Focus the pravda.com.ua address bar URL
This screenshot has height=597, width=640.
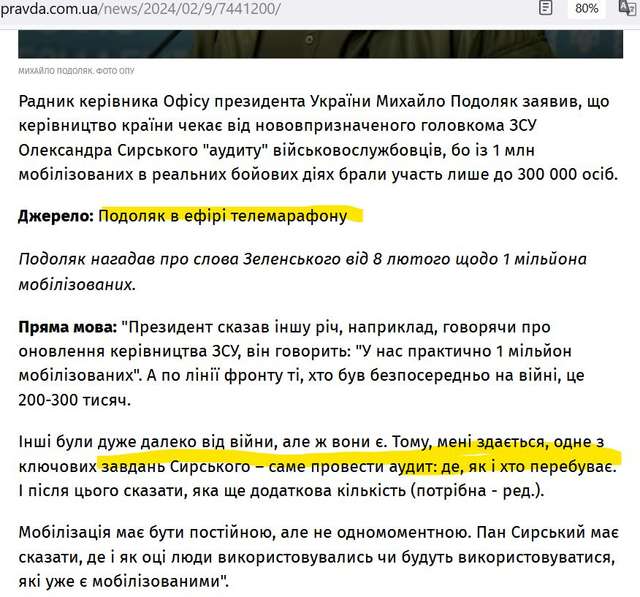pyautogui.click(x=140, y=9)
